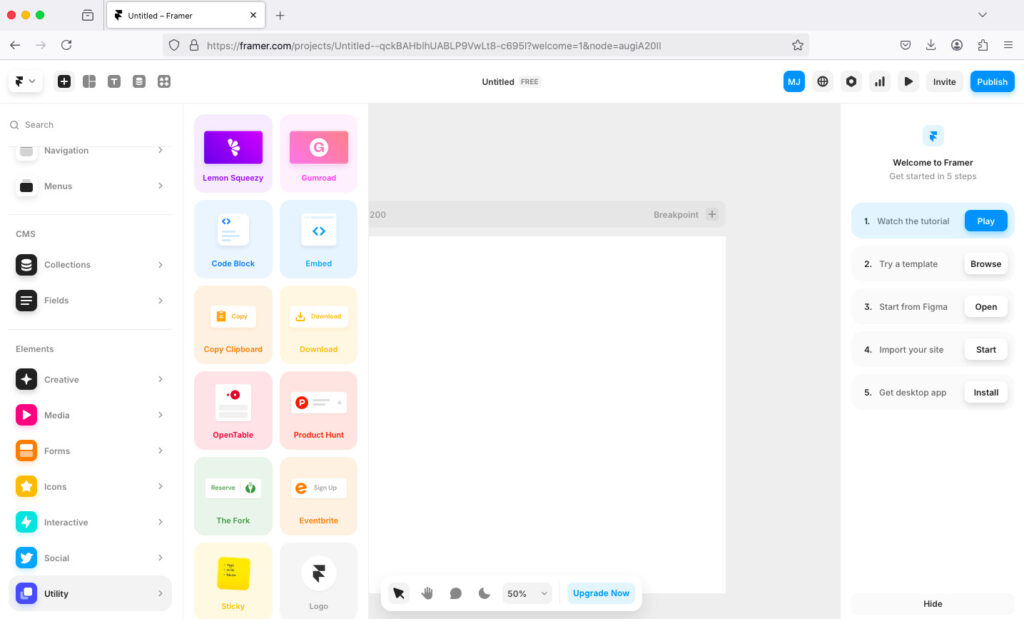Open the Media elements category
Screen dimensions: 1024x619
90,415
